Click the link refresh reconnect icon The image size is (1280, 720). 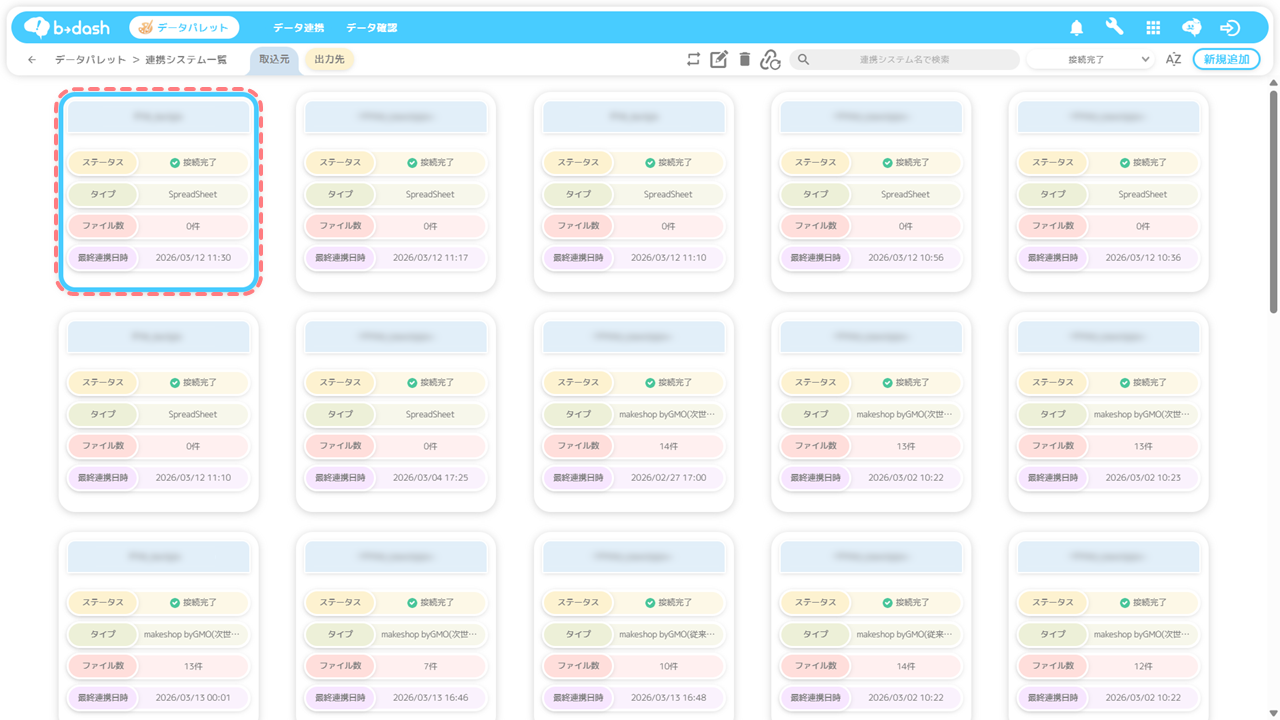770,60
